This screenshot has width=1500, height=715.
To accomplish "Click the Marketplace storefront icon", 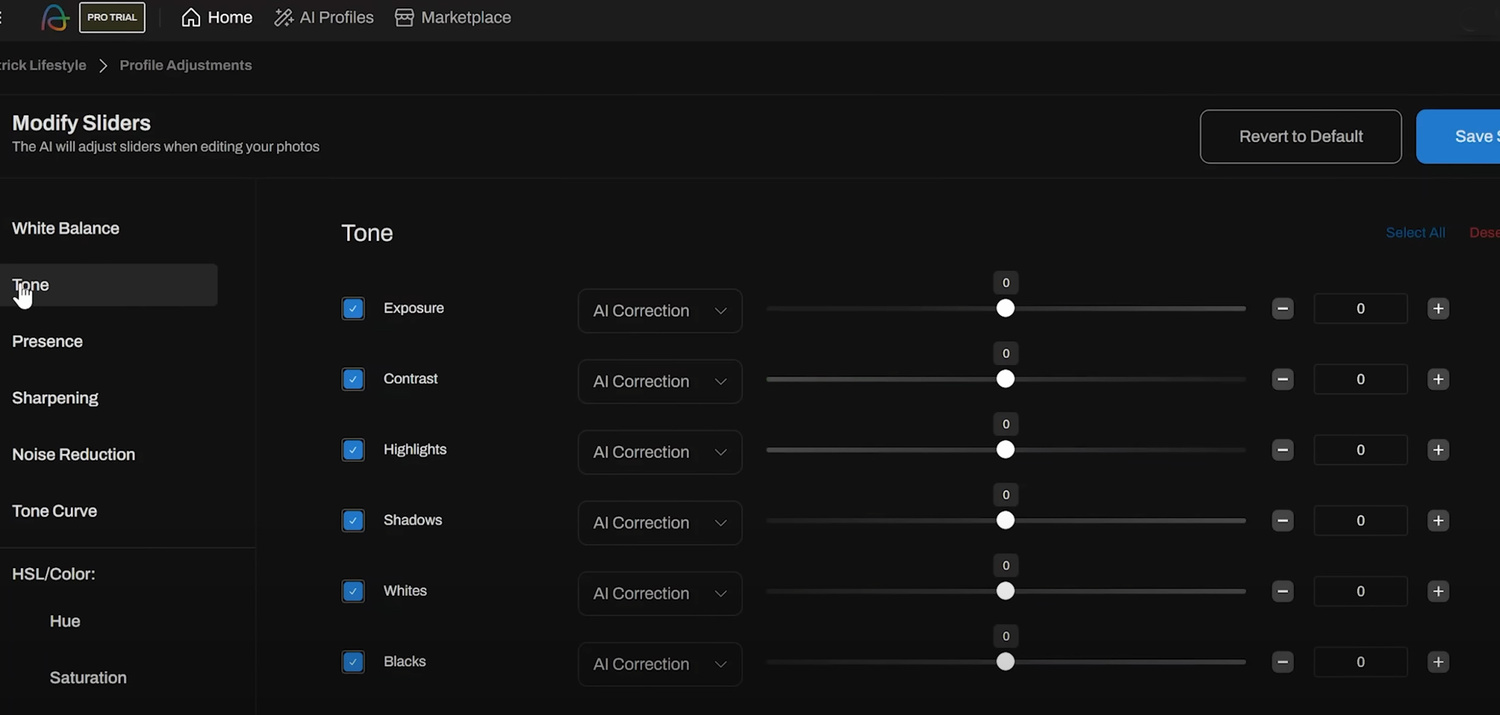I will [404, 18].
